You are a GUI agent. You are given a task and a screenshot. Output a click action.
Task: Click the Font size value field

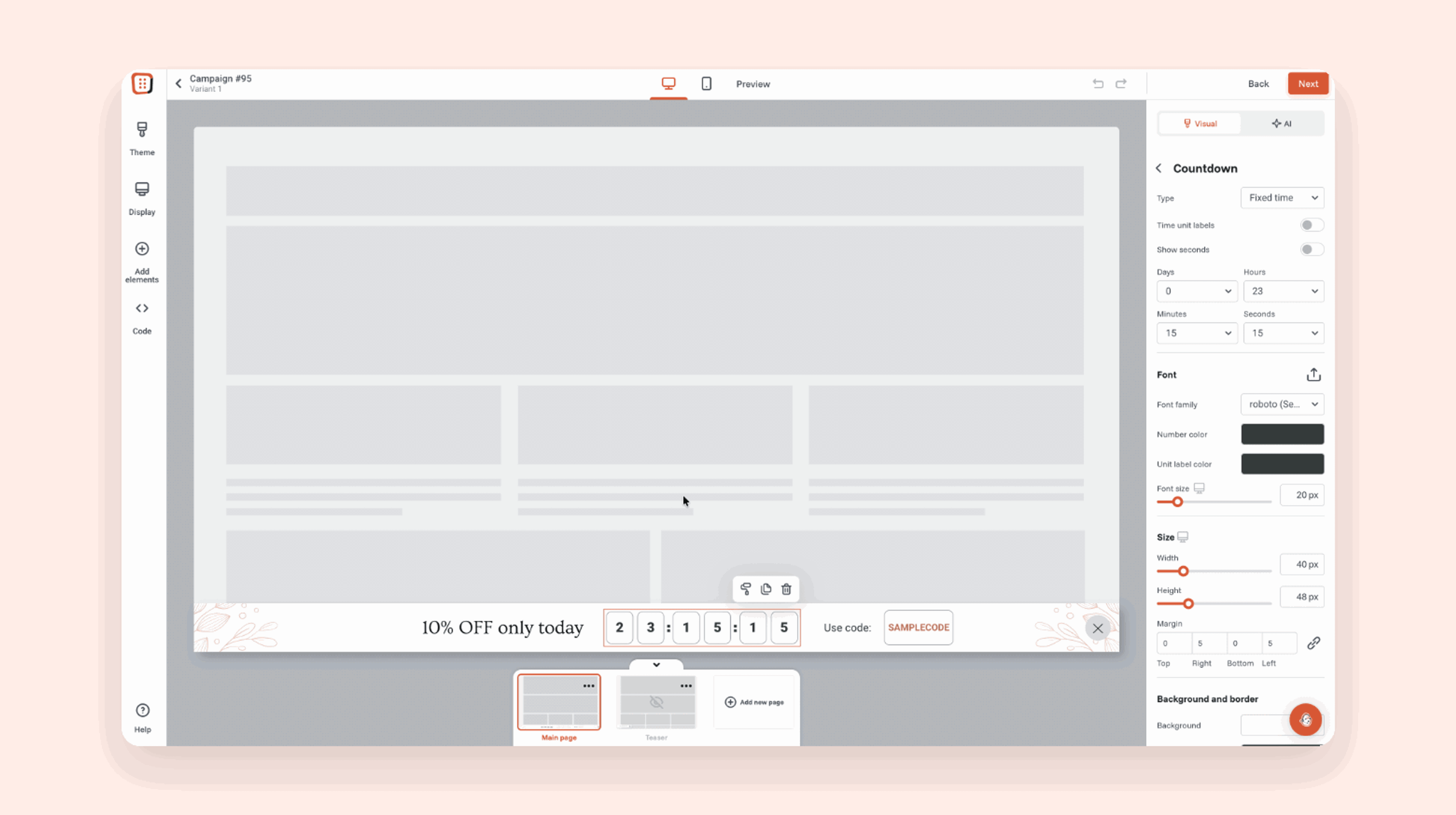[1302, 495]
